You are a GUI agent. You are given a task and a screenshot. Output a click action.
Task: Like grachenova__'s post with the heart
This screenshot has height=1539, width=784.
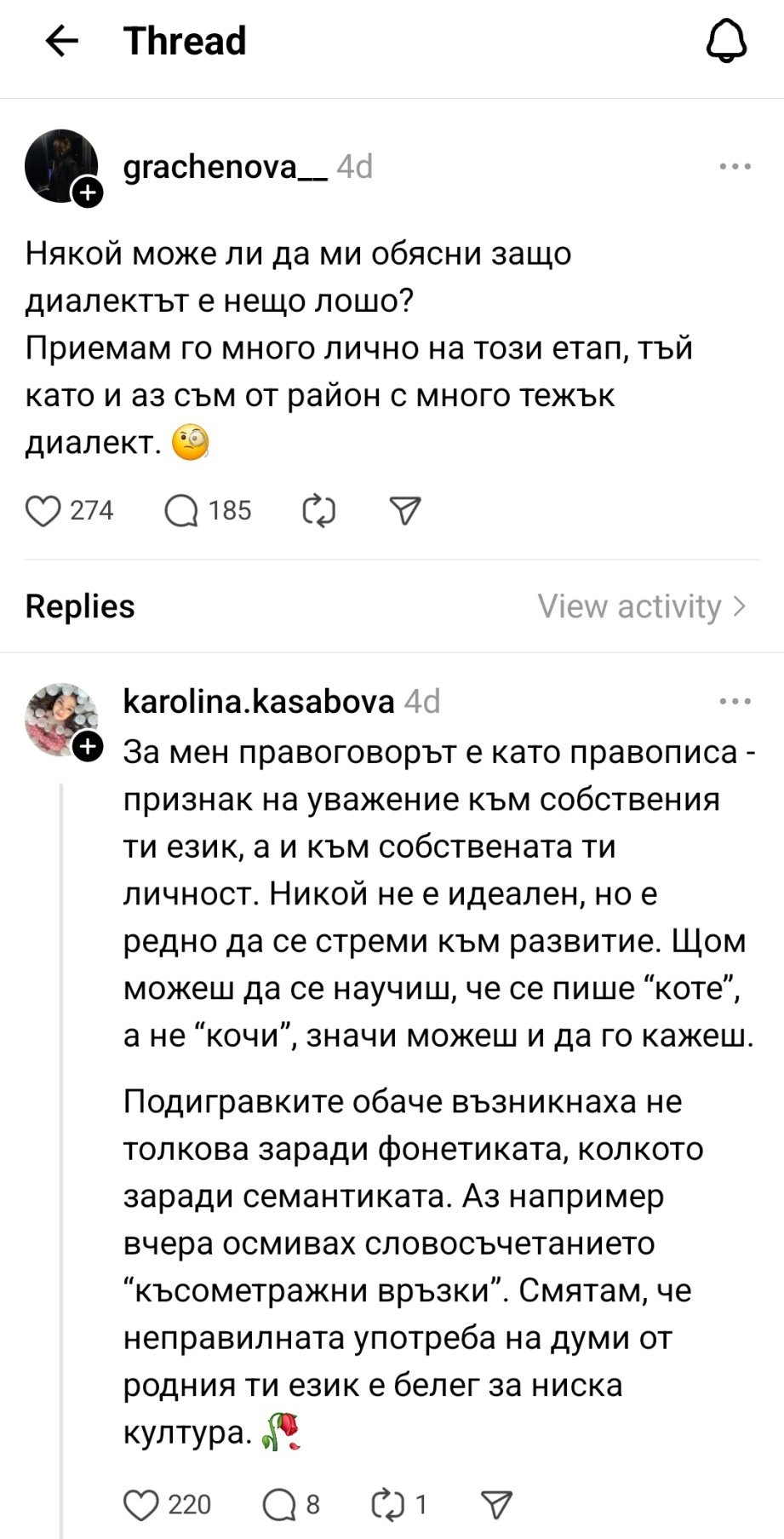pyautogui.click(x=43, y=510)
